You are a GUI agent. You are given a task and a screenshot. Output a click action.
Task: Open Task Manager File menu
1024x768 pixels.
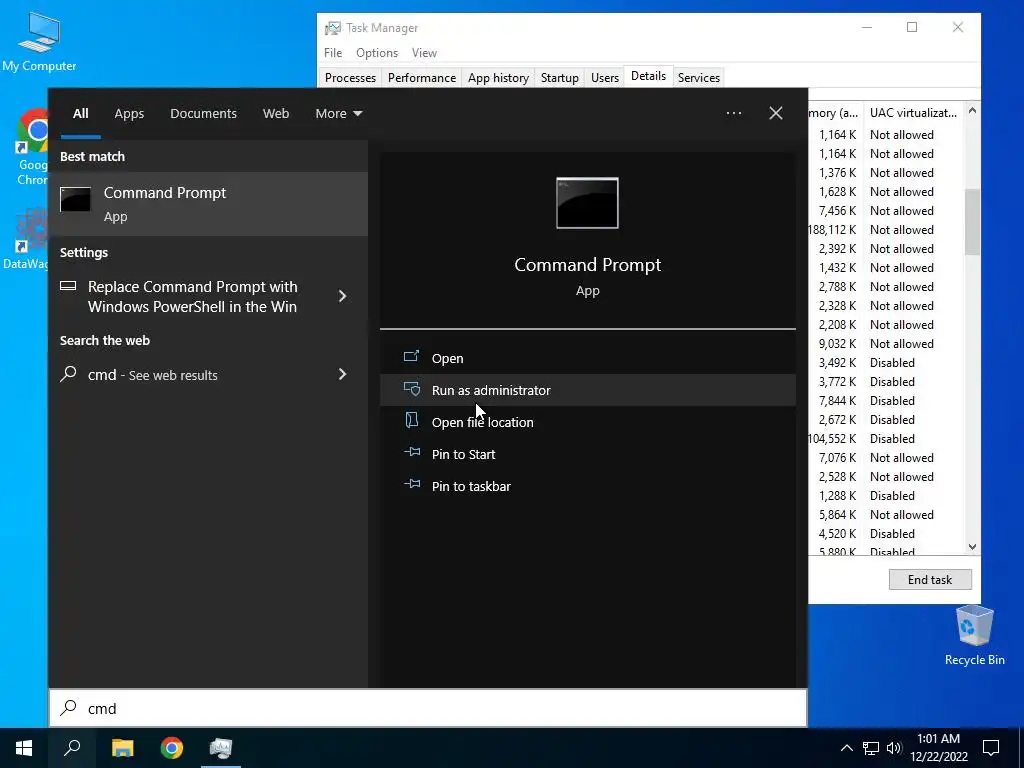pos(332,53)
